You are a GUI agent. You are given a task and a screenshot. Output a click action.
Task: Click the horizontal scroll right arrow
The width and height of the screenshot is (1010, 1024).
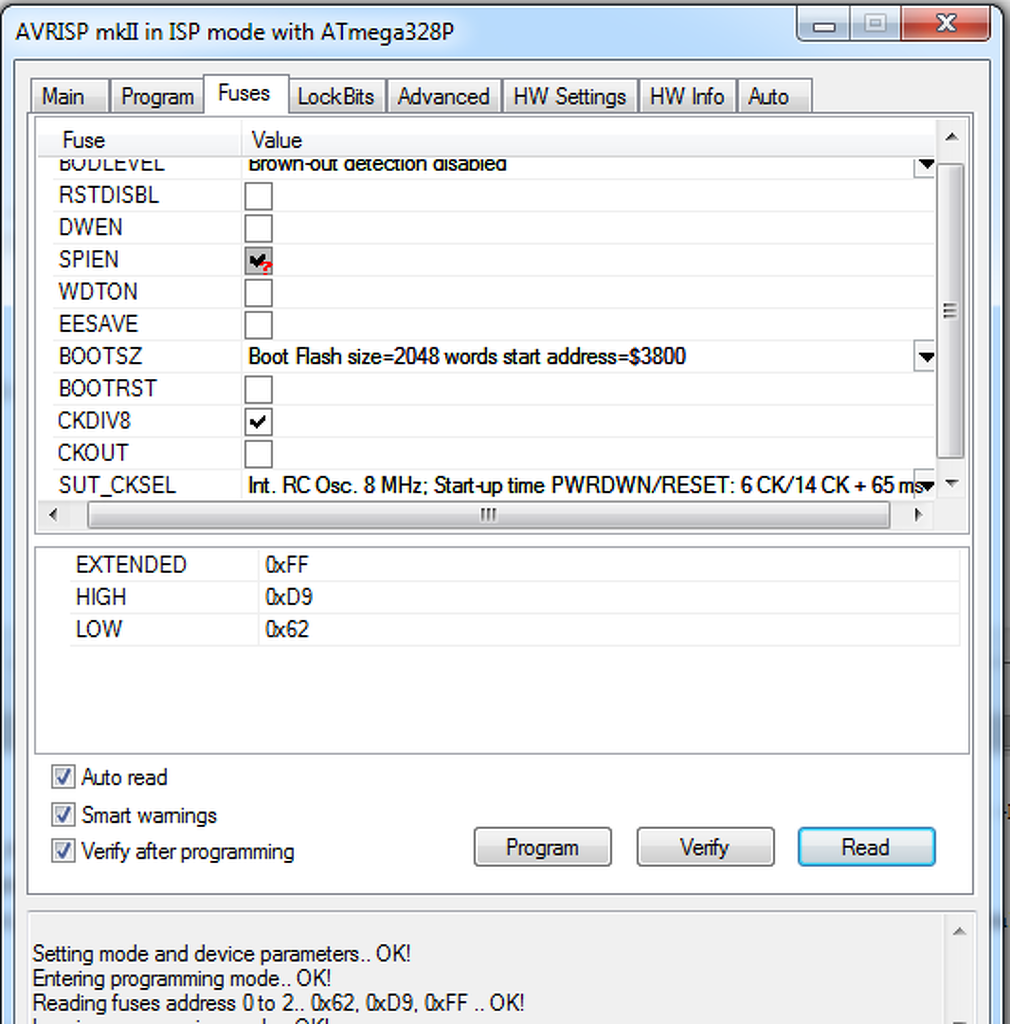click(x=918, y=515)
